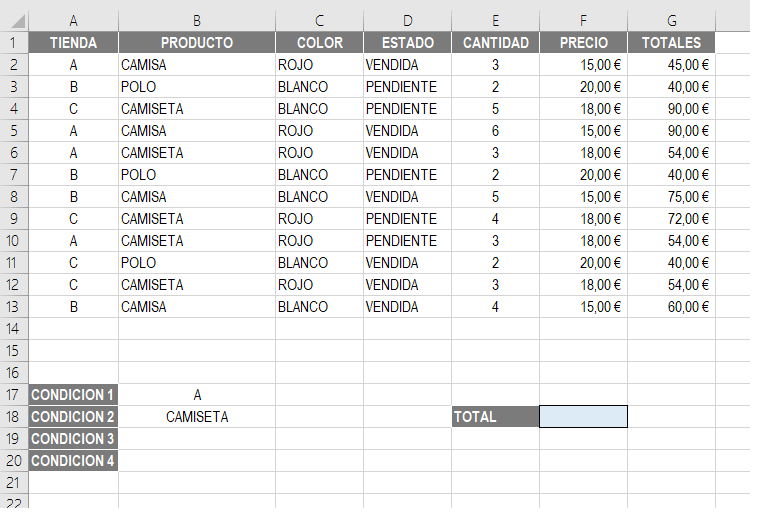Select row 8 header

pos(14,197)
